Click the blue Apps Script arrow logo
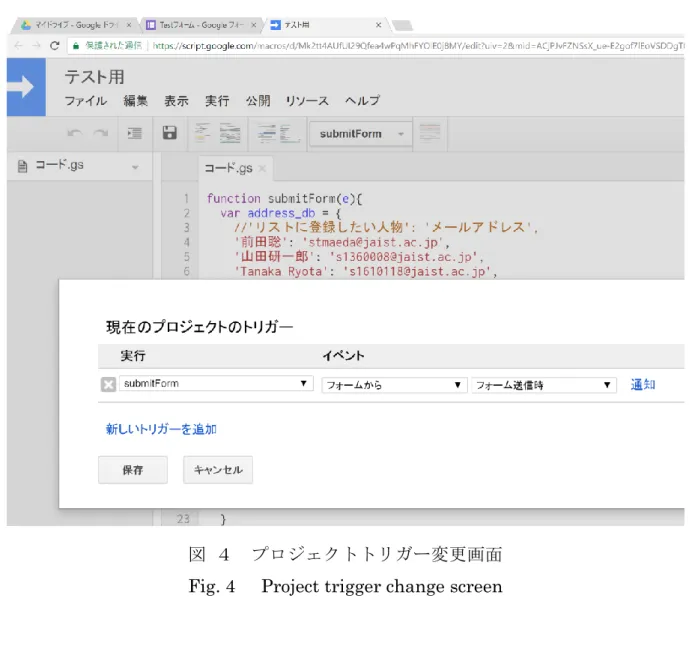Screen dimensions: 698x649 click(x=26, y=87)
